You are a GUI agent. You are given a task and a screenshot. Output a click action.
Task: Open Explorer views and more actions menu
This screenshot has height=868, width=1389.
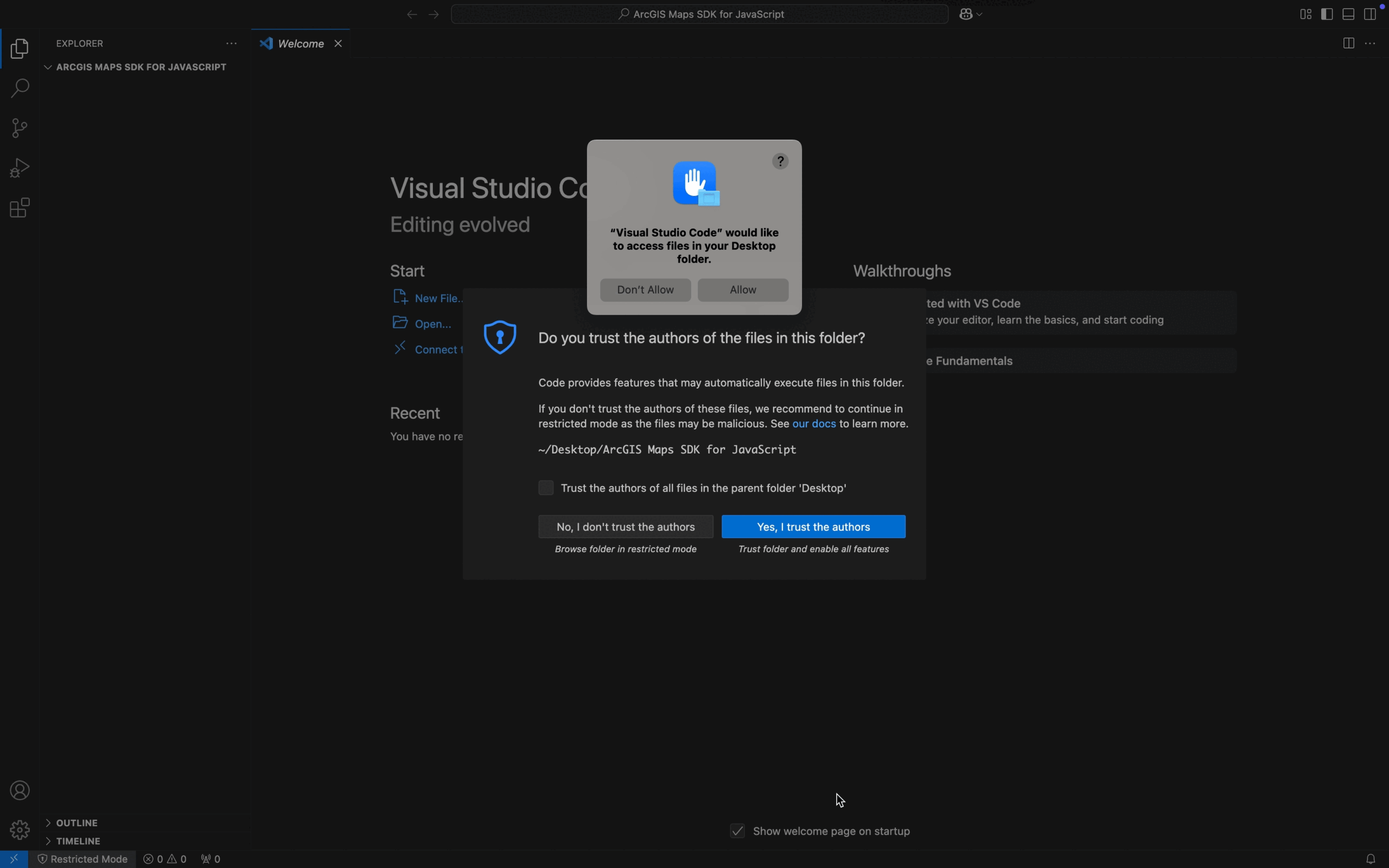[x=231, y=44]
